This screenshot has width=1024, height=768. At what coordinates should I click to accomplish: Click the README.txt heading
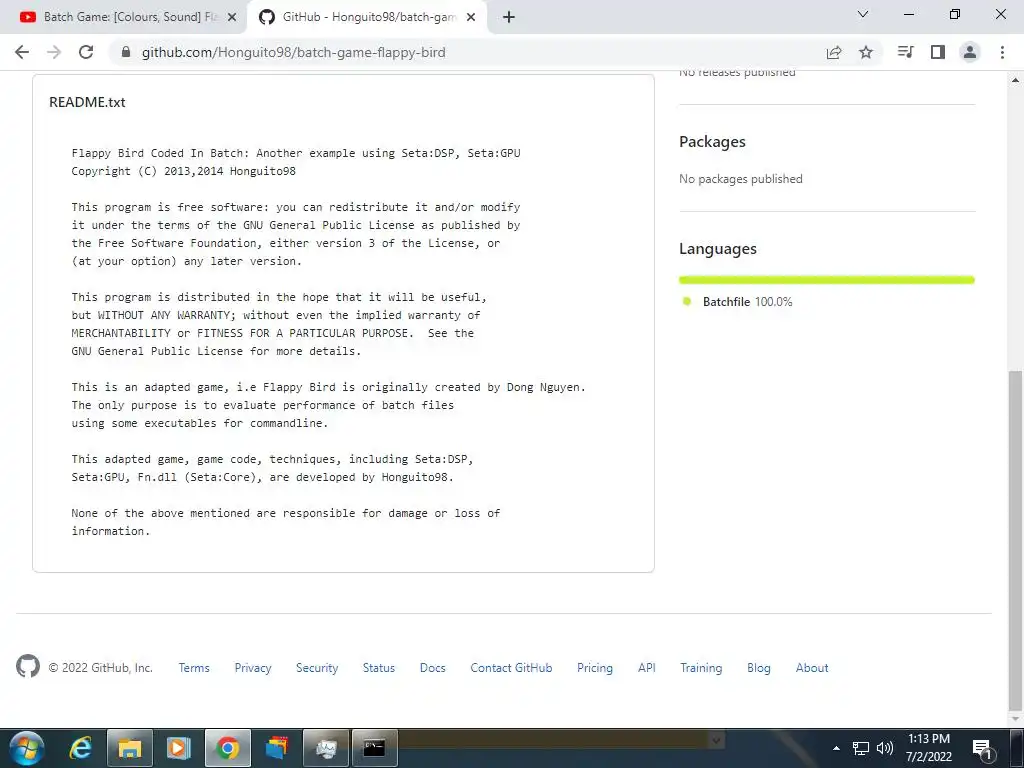pos(87,103)
